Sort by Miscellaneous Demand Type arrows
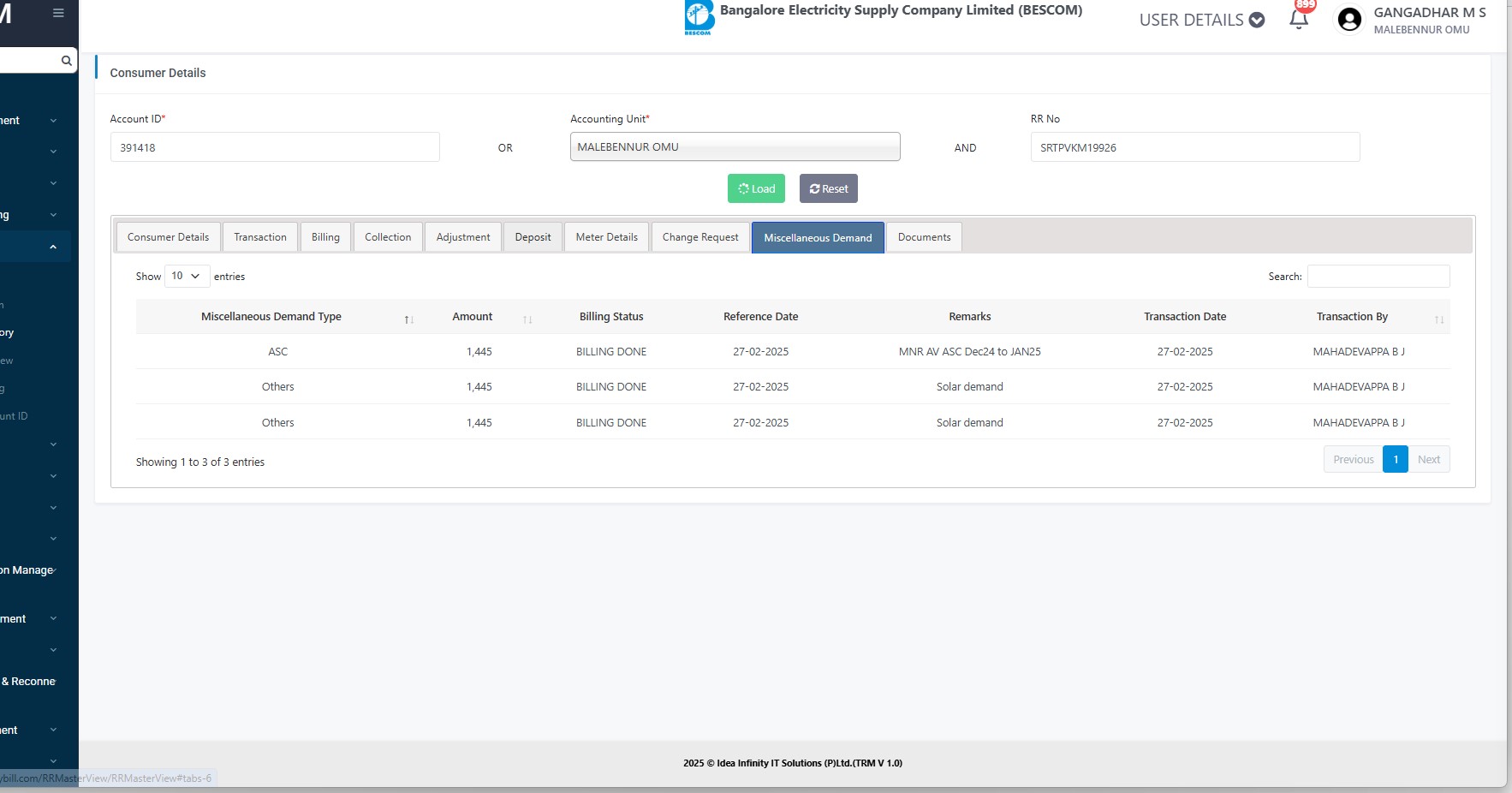 (409, 319)
